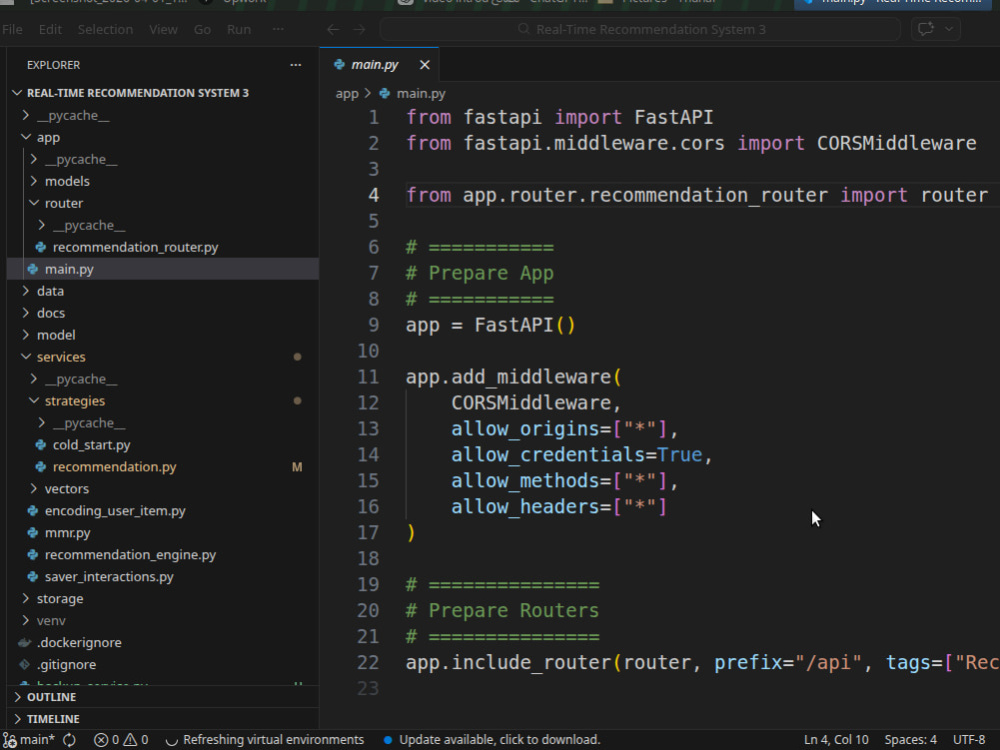Open mmr.py in the services folder
The height and width of the screenshot is (750, 1000).
[x=67, y=533]
